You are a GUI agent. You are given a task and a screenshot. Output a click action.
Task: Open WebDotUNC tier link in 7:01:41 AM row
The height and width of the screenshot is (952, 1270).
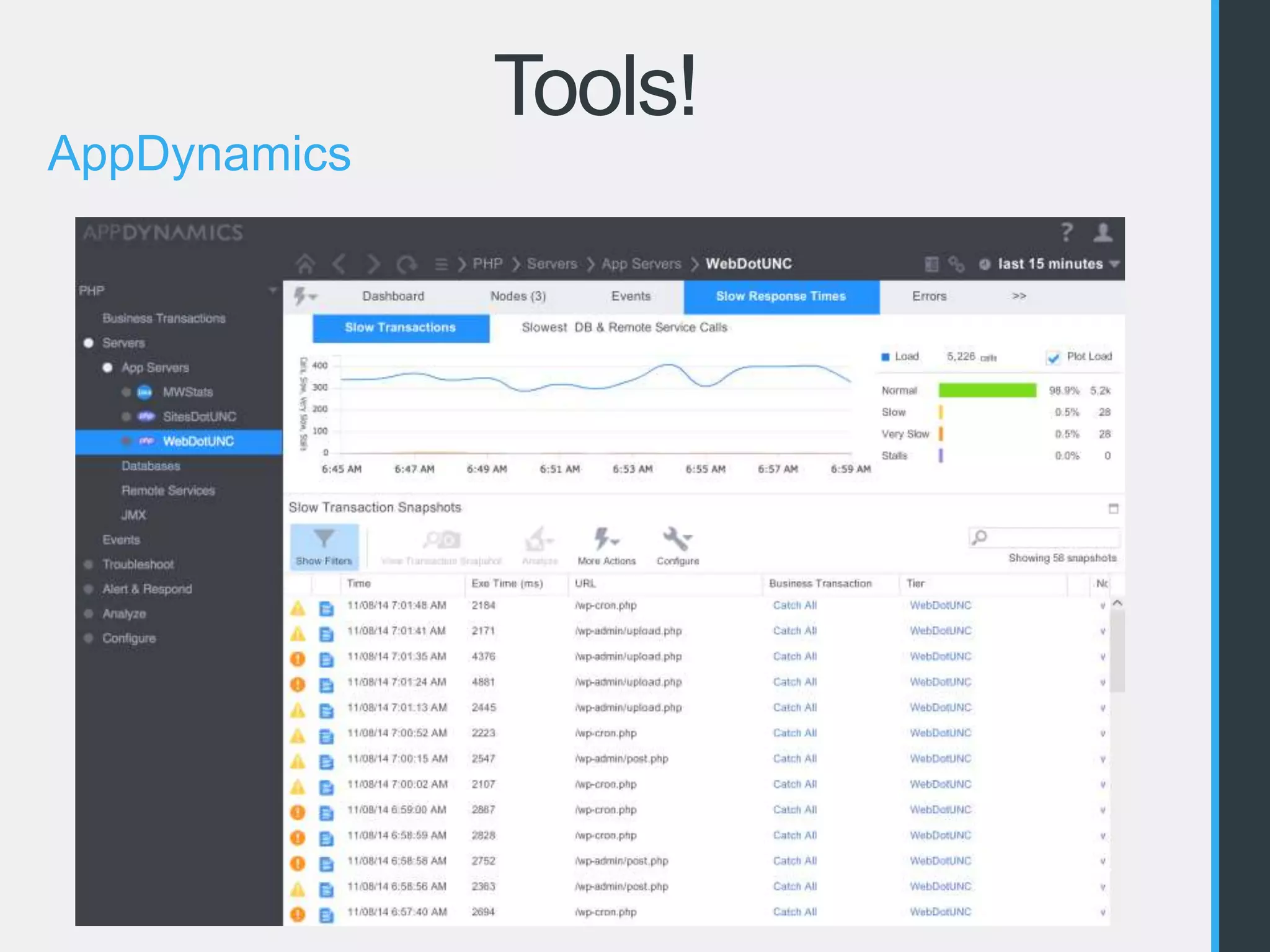pyautogui.click(x=940, y=631)
